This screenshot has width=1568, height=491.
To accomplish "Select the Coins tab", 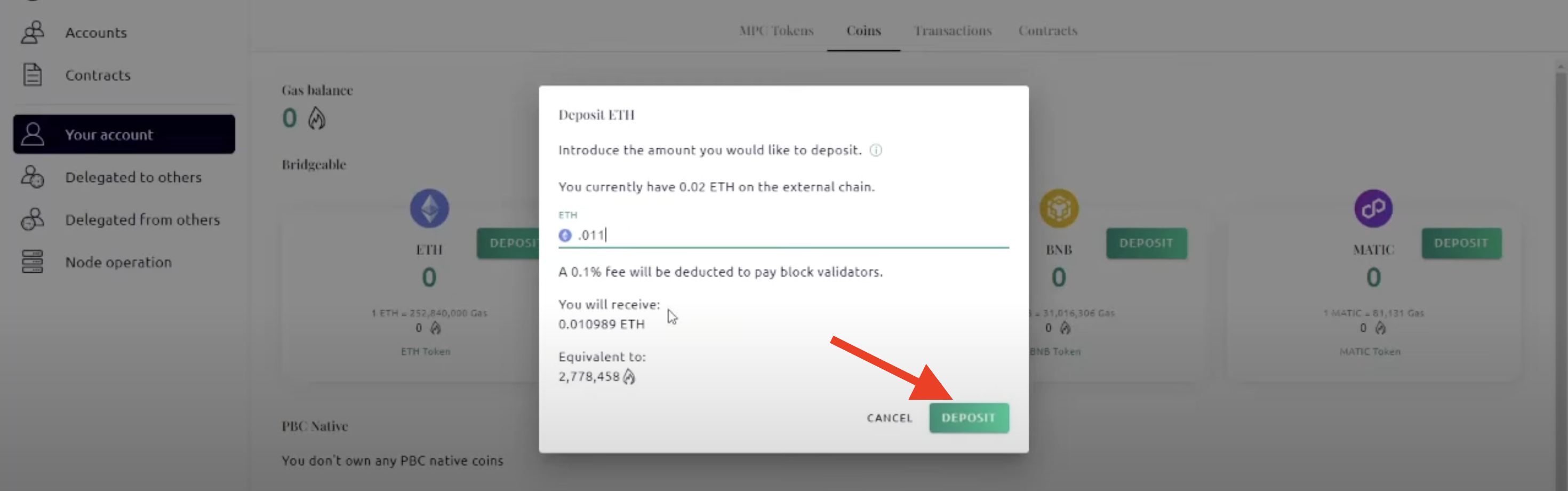I will [864, 30].
